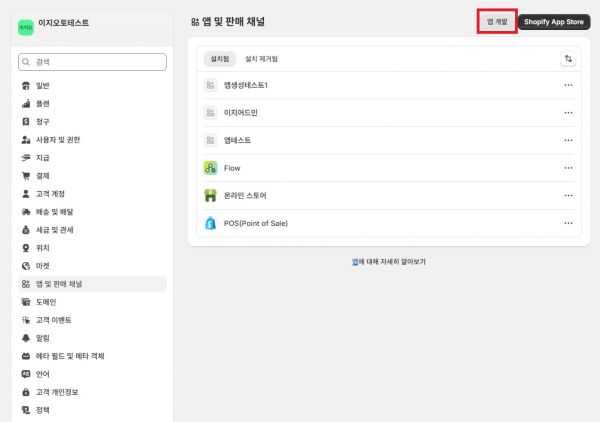Open the Flow row three-dot menu
The image size is (600, 422).
(x=568, y=168)
